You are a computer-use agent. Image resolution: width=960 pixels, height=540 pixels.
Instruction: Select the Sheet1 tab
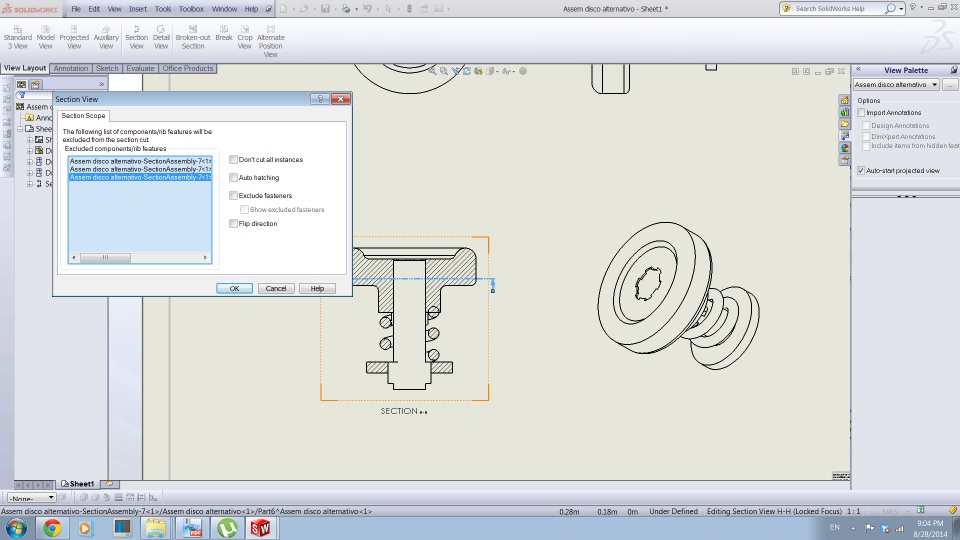coord(77,484)
